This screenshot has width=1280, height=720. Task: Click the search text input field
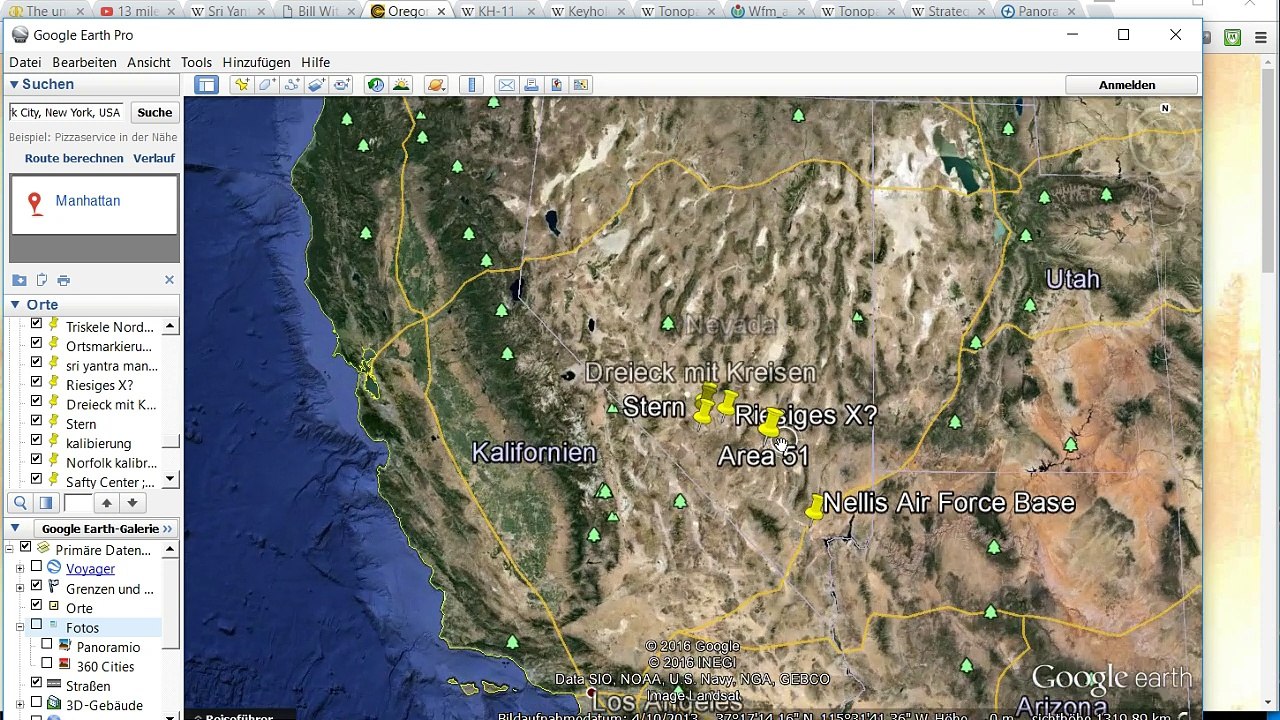coord(66,113)
